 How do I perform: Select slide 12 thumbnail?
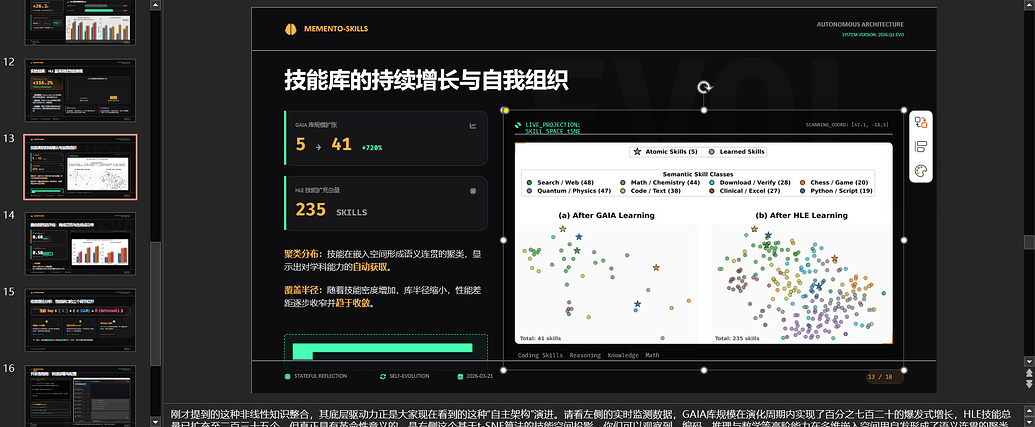pyautogui.click(x=81, y=90)
